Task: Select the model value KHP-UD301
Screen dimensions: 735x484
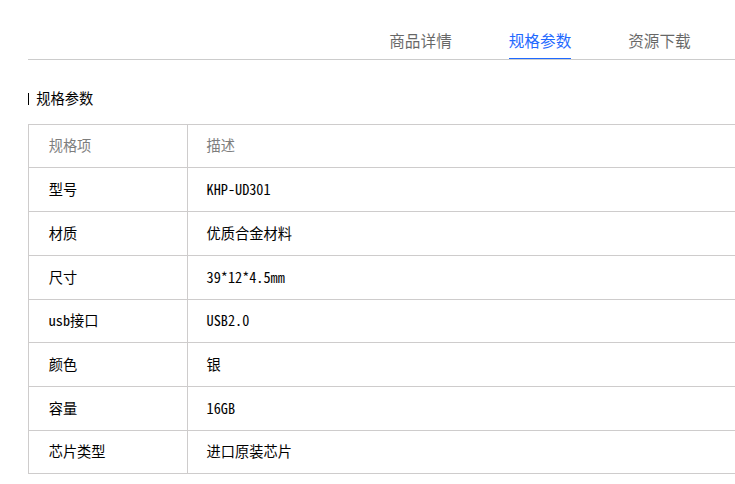Action: pyautogui.click(x=239, y=190)
